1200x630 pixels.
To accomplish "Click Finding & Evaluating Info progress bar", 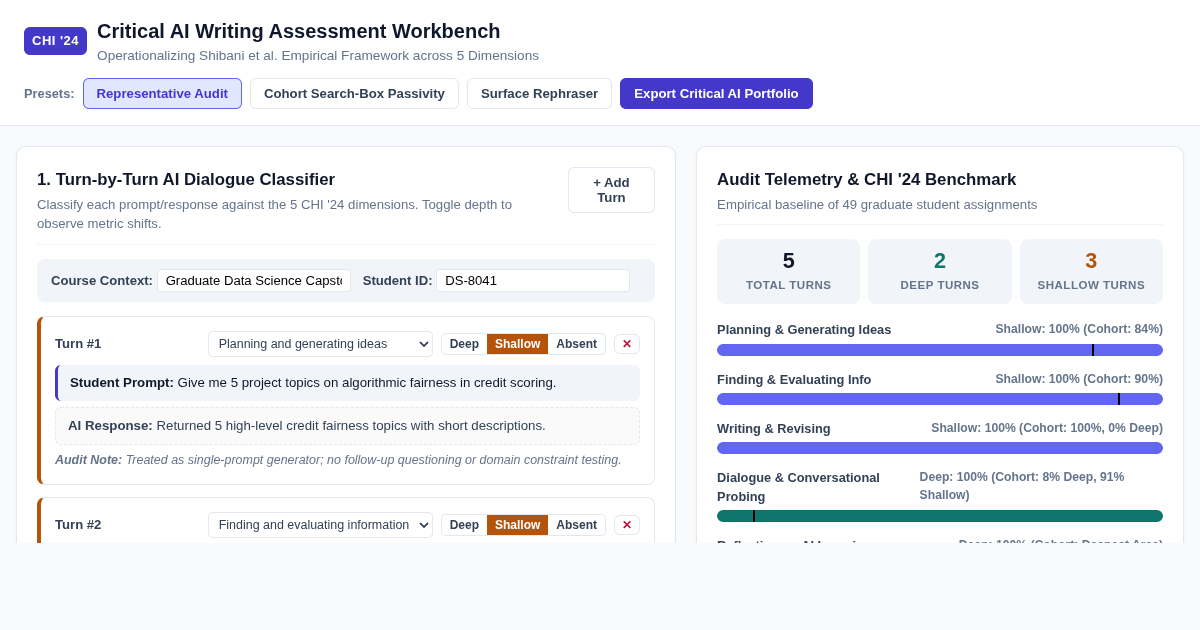I will click(x=940, y=399).
